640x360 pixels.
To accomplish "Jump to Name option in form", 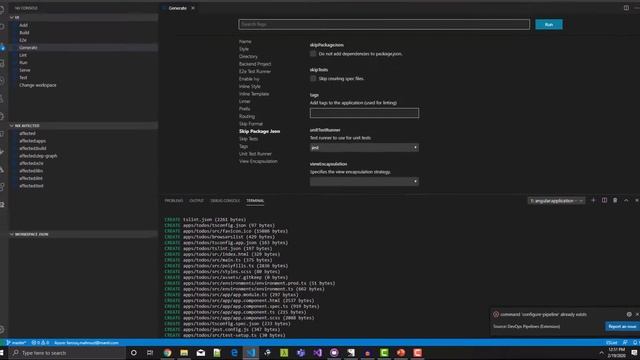I will tap(245, 42).
